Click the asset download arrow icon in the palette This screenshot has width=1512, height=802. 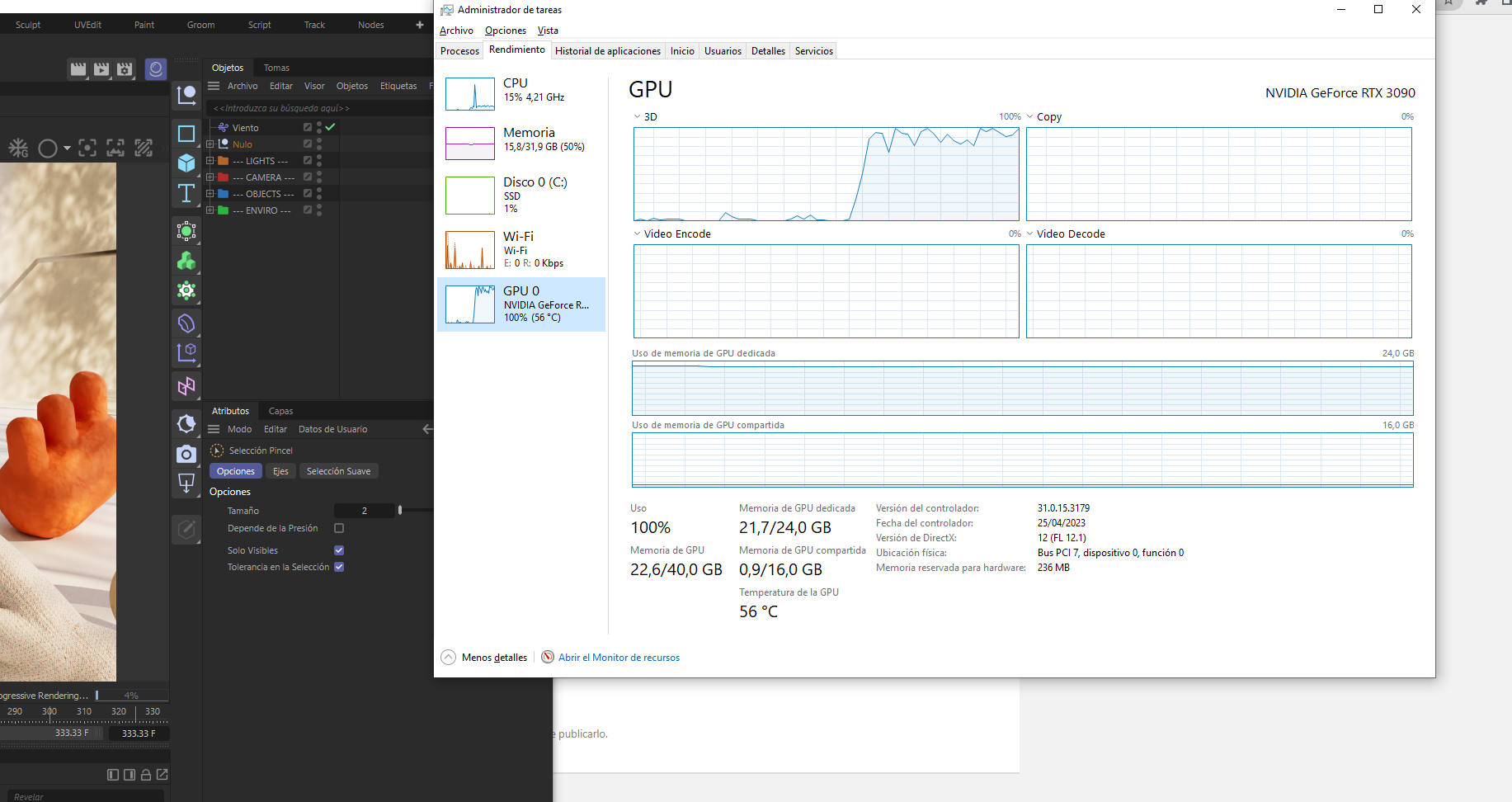(x=186, y=483)
